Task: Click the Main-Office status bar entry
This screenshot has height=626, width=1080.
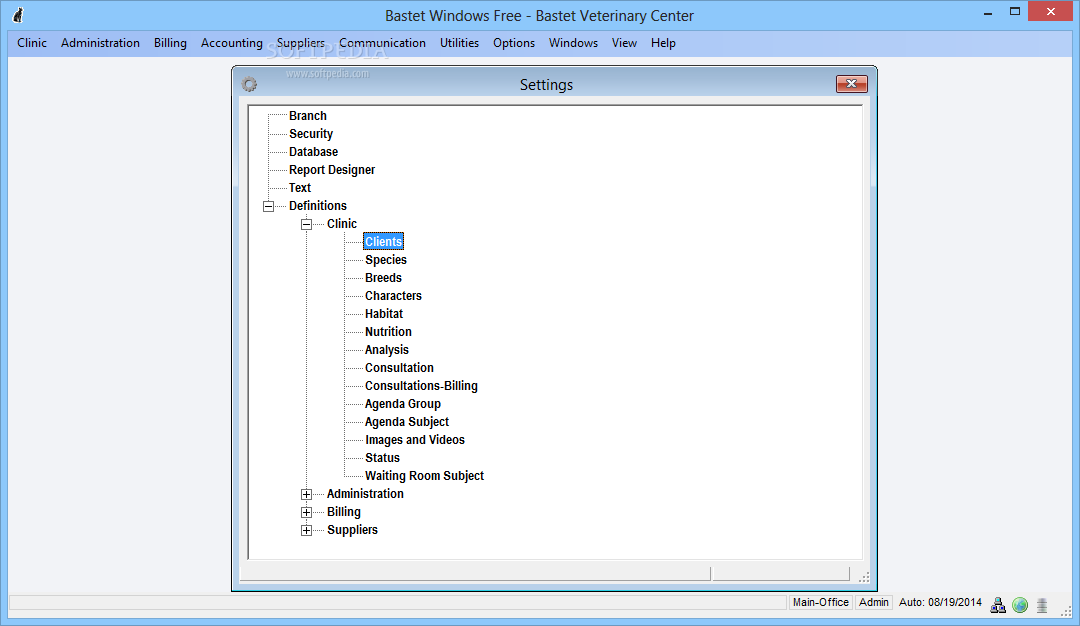Action: point(820,603)
